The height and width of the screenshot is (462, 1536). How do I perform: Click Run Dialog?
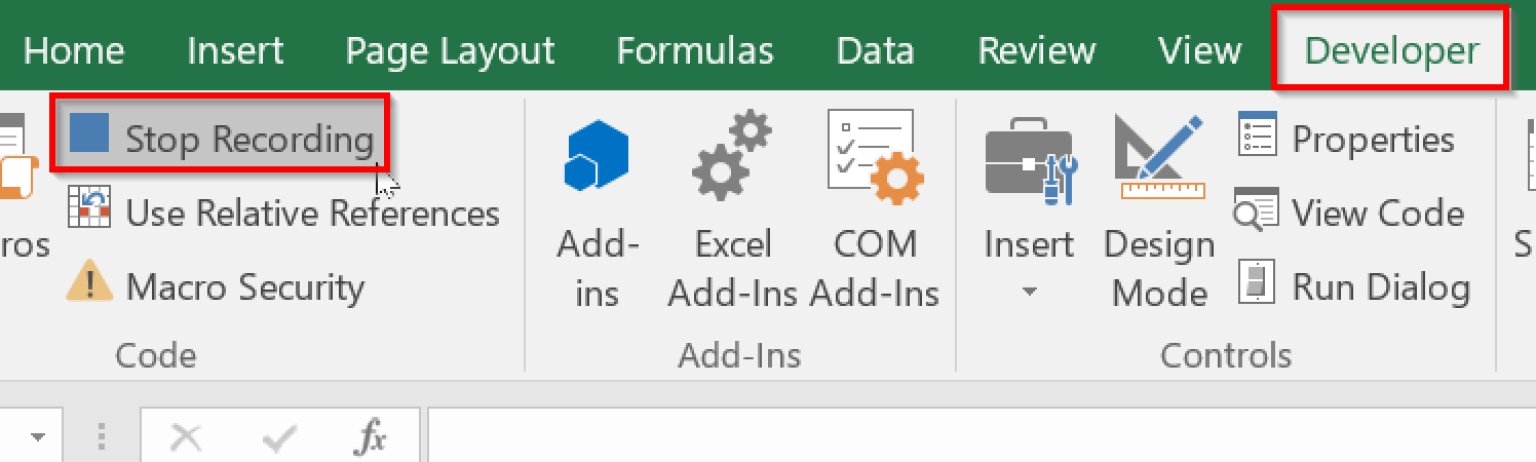point(1354,287)
